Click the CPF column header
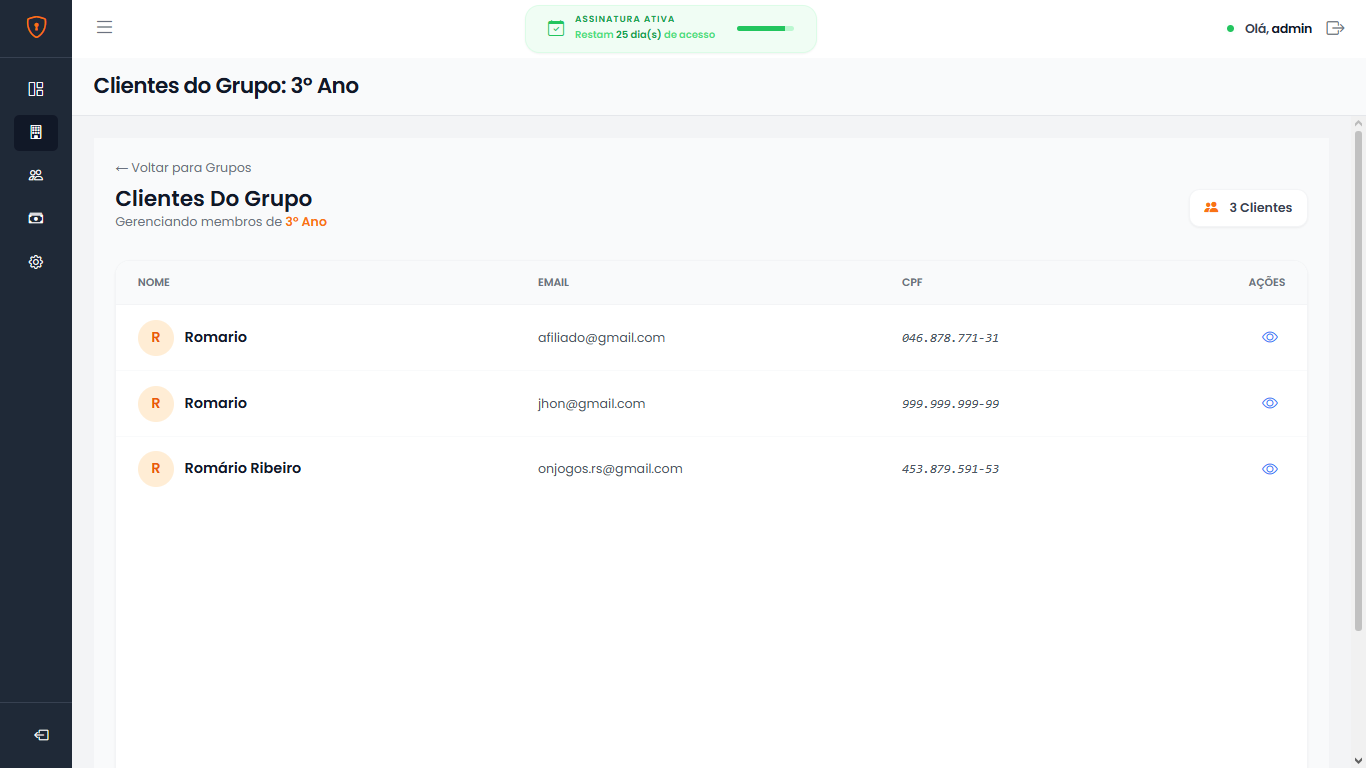 point(912,283)
